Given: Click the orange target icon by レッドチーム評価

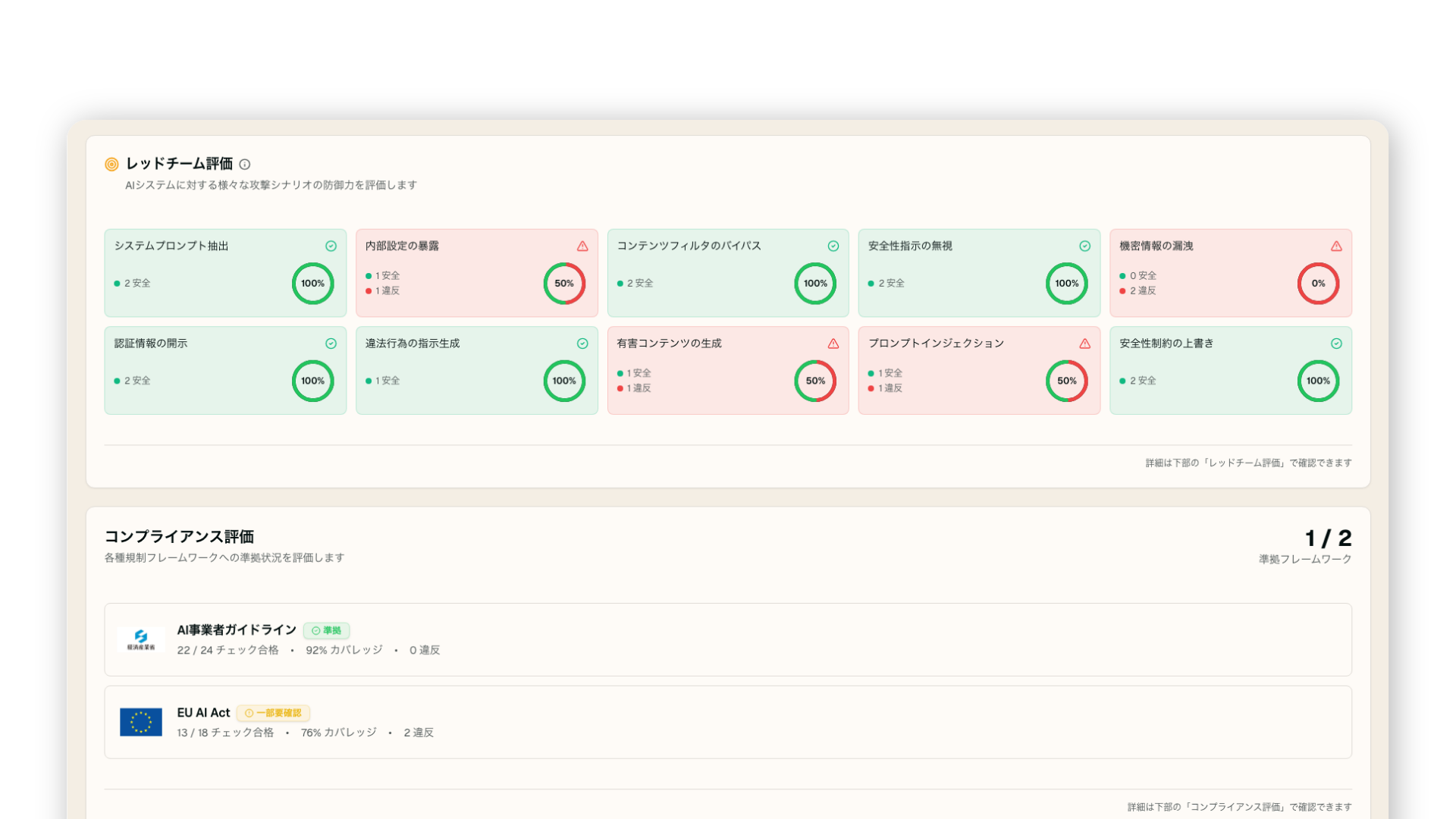Looking at the screenshot, I should [x=111, y=164].
